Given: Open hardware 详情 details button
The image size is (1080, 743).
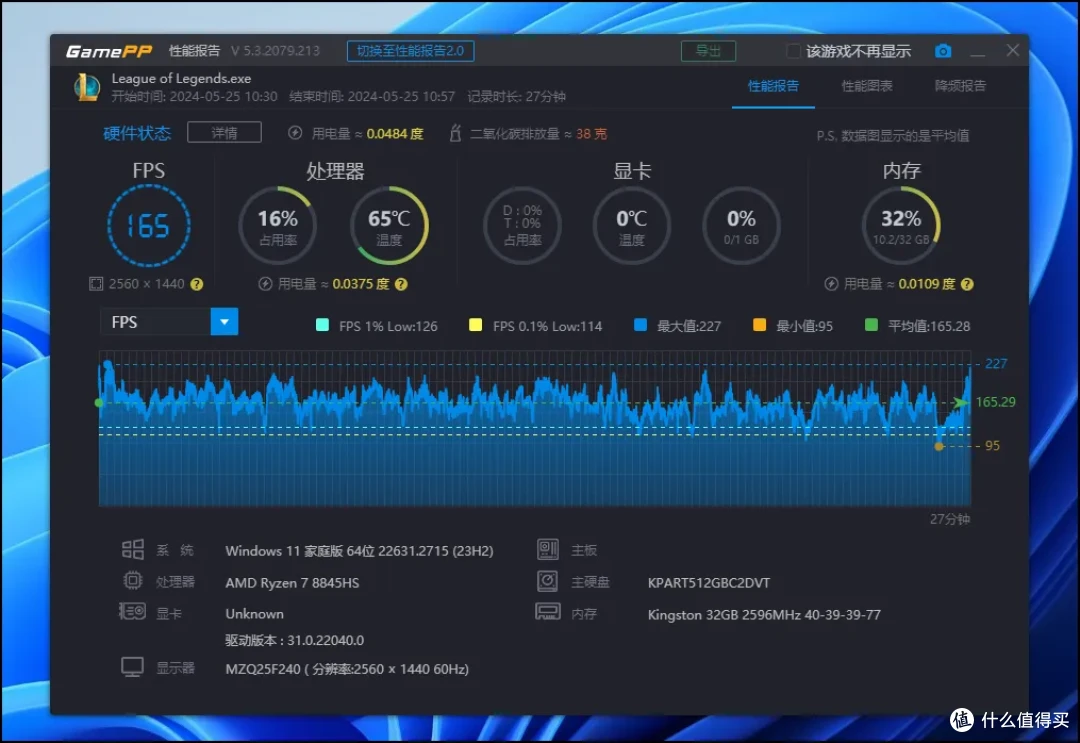Looking at the screenshot, I should 224,132.
